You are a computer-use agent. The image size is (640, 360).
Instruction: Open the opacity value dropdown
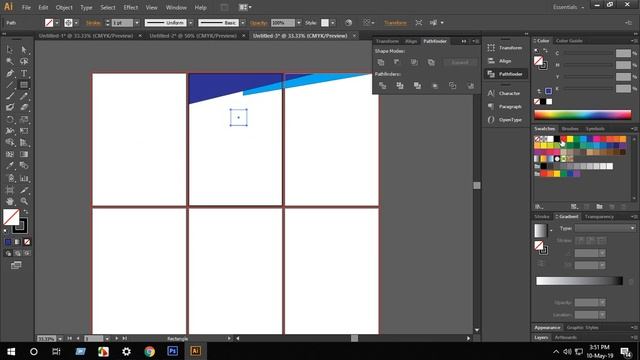point(299,23)
